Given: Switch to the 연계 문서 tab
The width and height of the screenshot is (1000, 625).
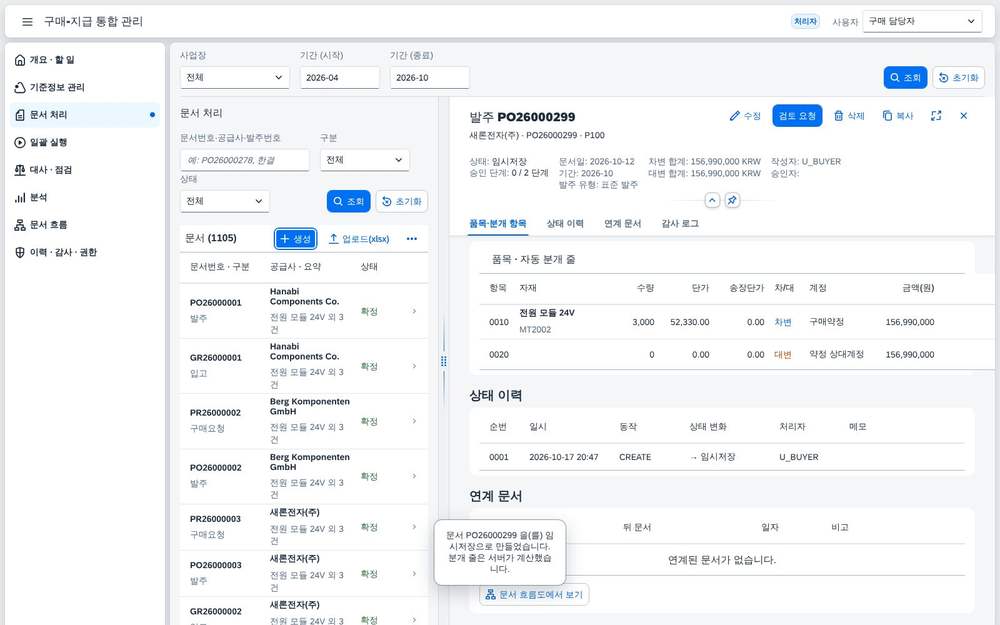Looking at the screenshot, I should [x=622, y=223].
